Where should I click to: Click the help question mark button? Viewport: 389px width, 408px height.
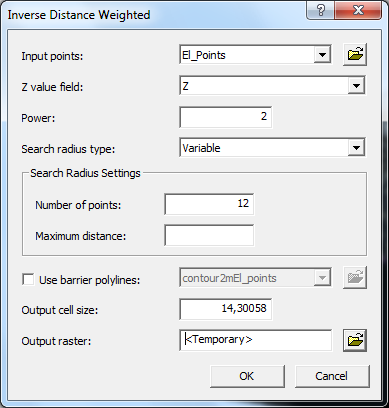tap(321, 11)
